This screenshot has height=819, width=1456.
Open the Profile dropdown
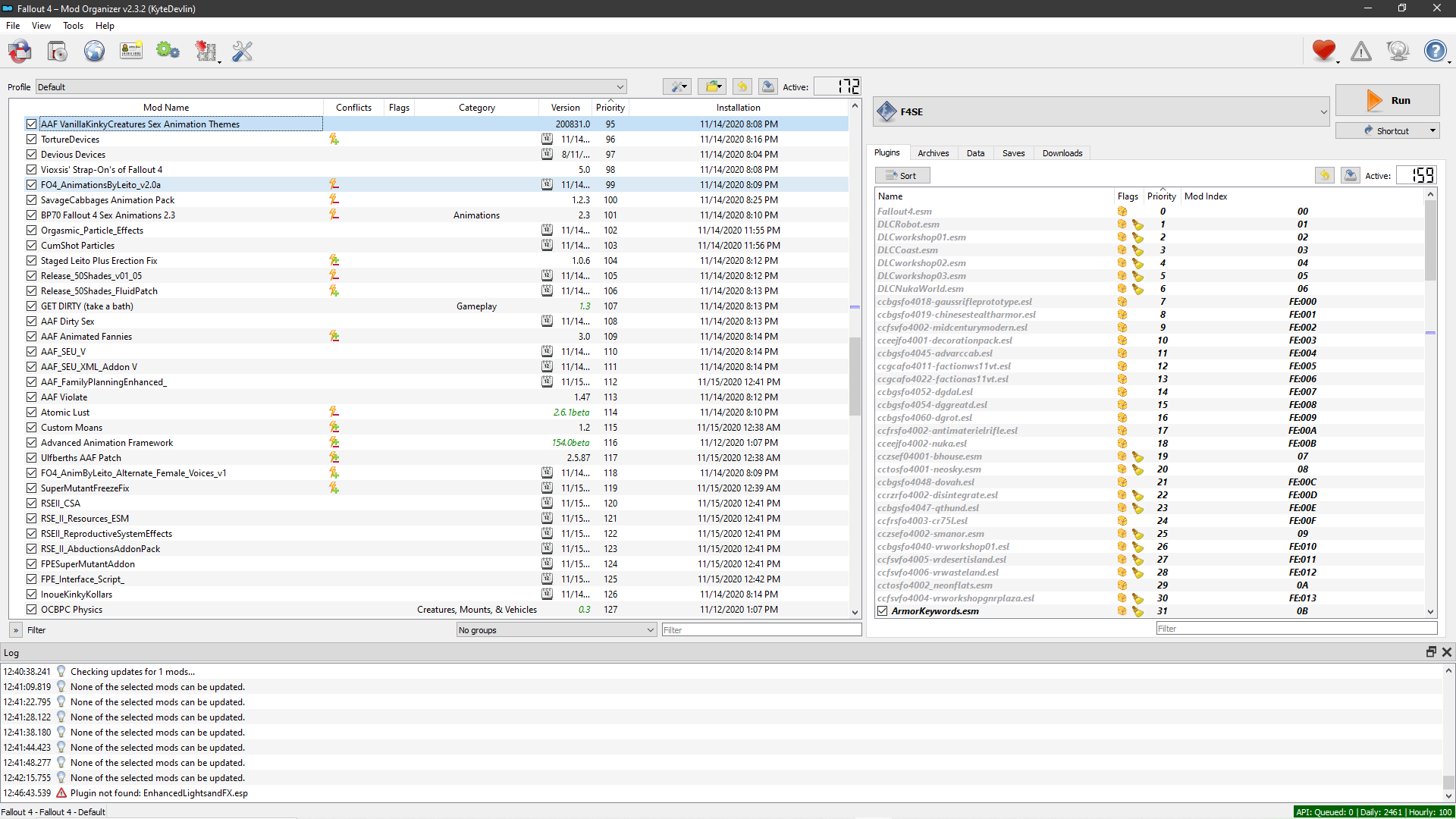(x=331, y=87)
